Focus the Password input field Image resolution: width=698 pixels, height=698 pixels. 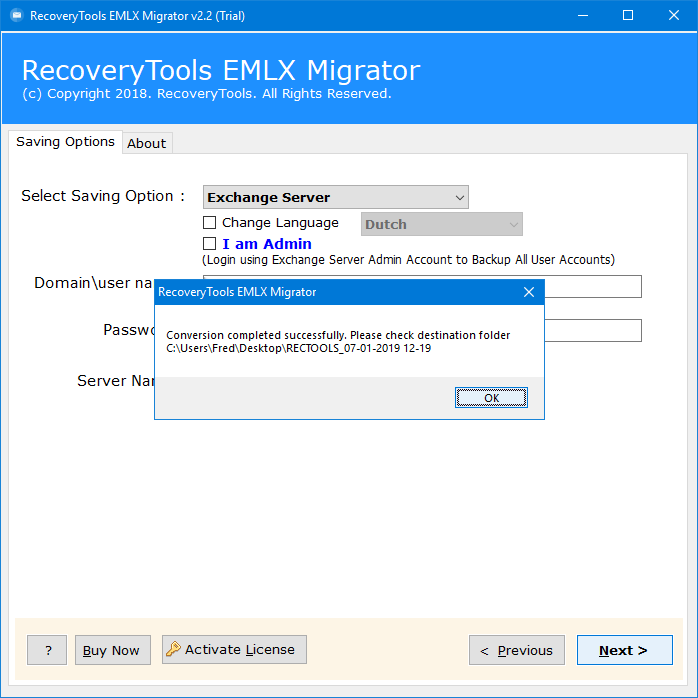coord(592,330)
